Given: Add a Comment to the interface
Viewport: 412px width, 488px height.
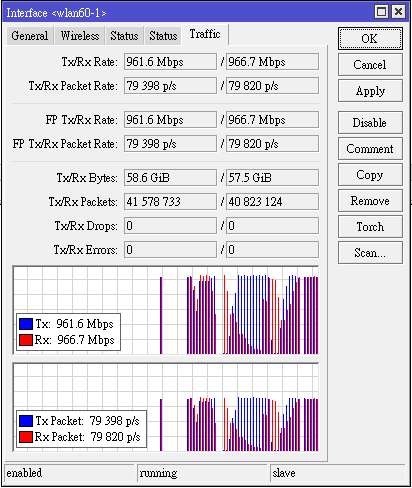Looking at the screenshot, I should pyautogui.click(x=370, y=149).
